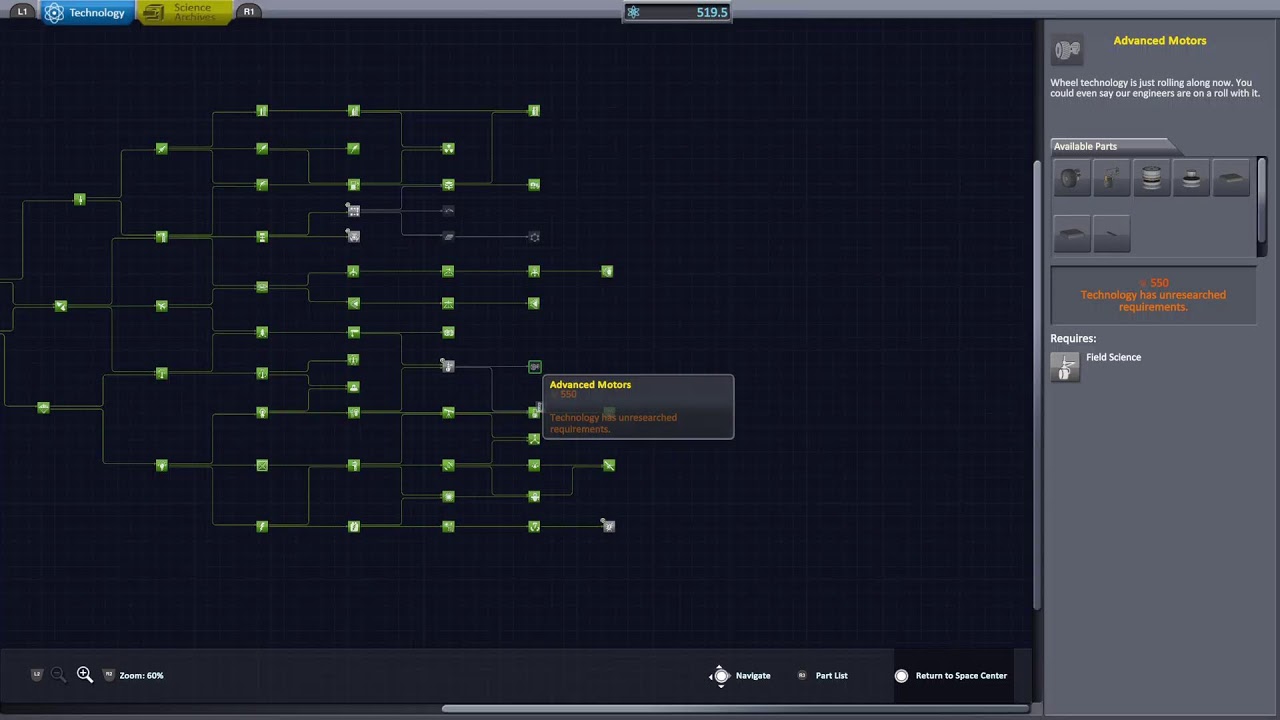Select the lightning bolt tech node
The width and height of the screenshot is (1280, 720).
tap(262, 526)
